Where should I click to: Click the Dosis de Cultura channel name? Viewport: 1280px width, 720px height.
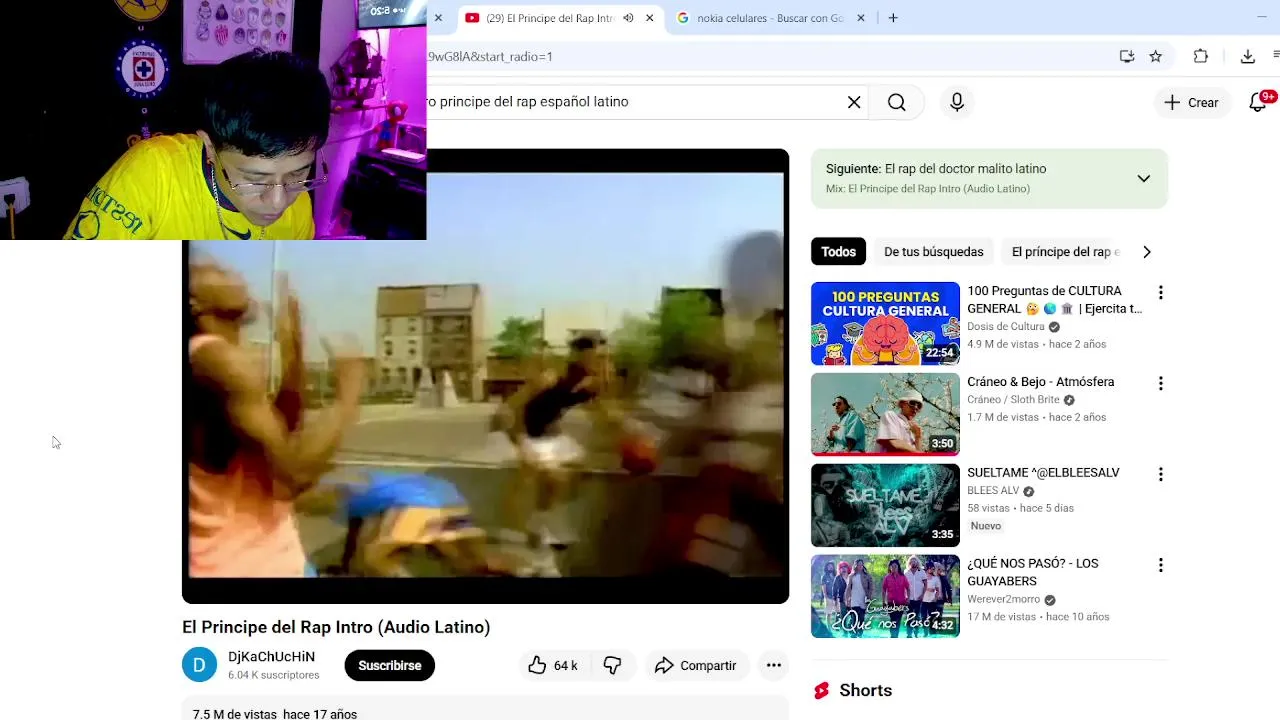click(1005, 327)
